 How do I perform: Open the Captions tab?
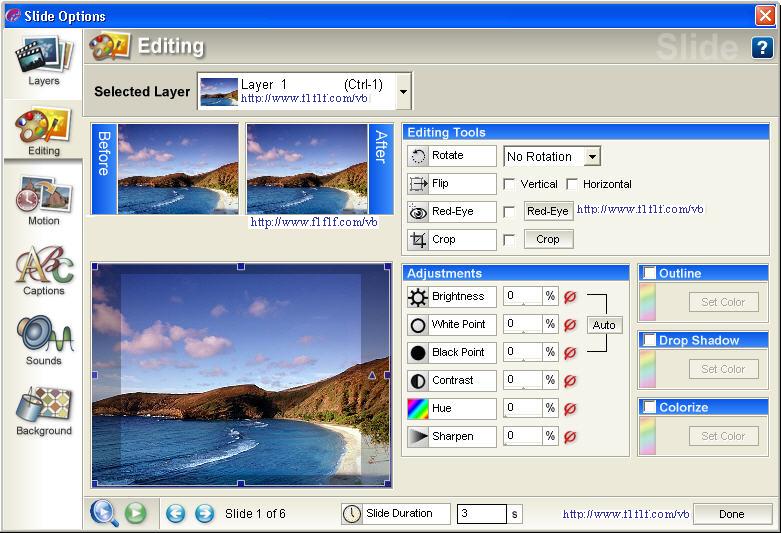click(x=43, y=272)
